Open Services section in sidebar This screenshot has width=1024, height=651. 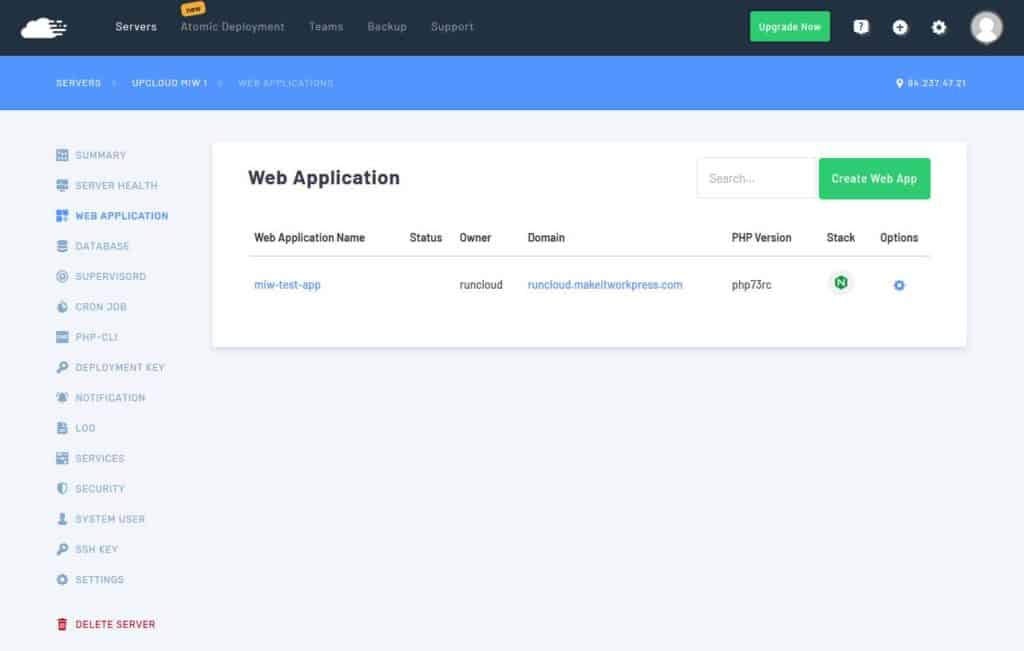(x=100, y=458)
